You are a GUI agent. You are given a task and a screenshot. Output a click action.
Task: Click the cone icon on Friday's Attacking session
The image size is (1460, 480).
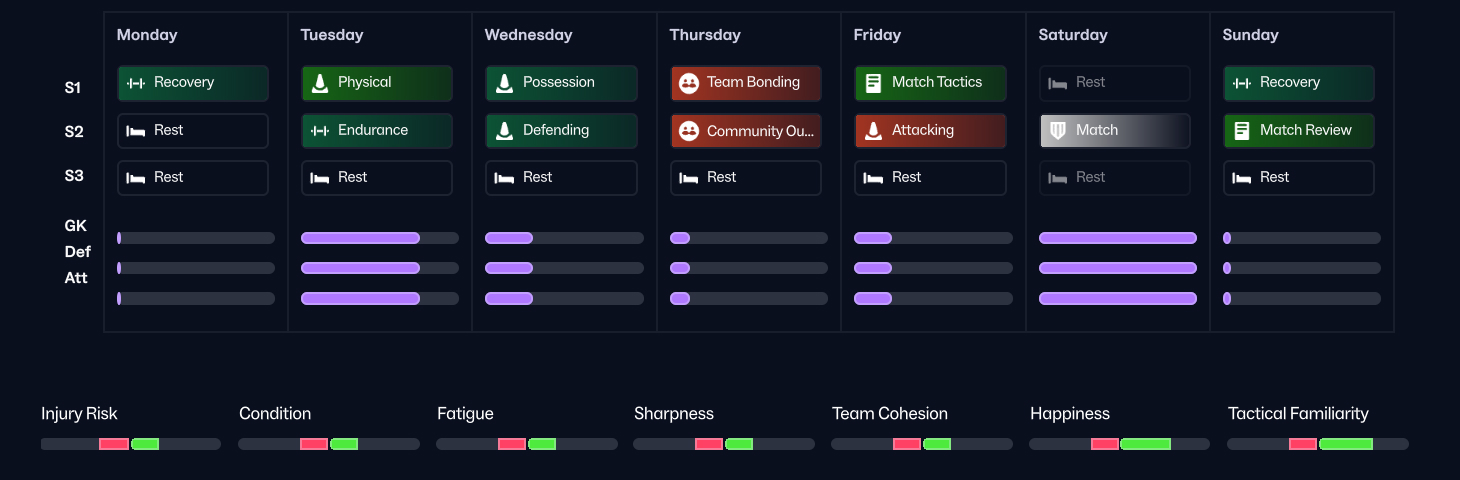pyautogui.click(x=873, y=131)
